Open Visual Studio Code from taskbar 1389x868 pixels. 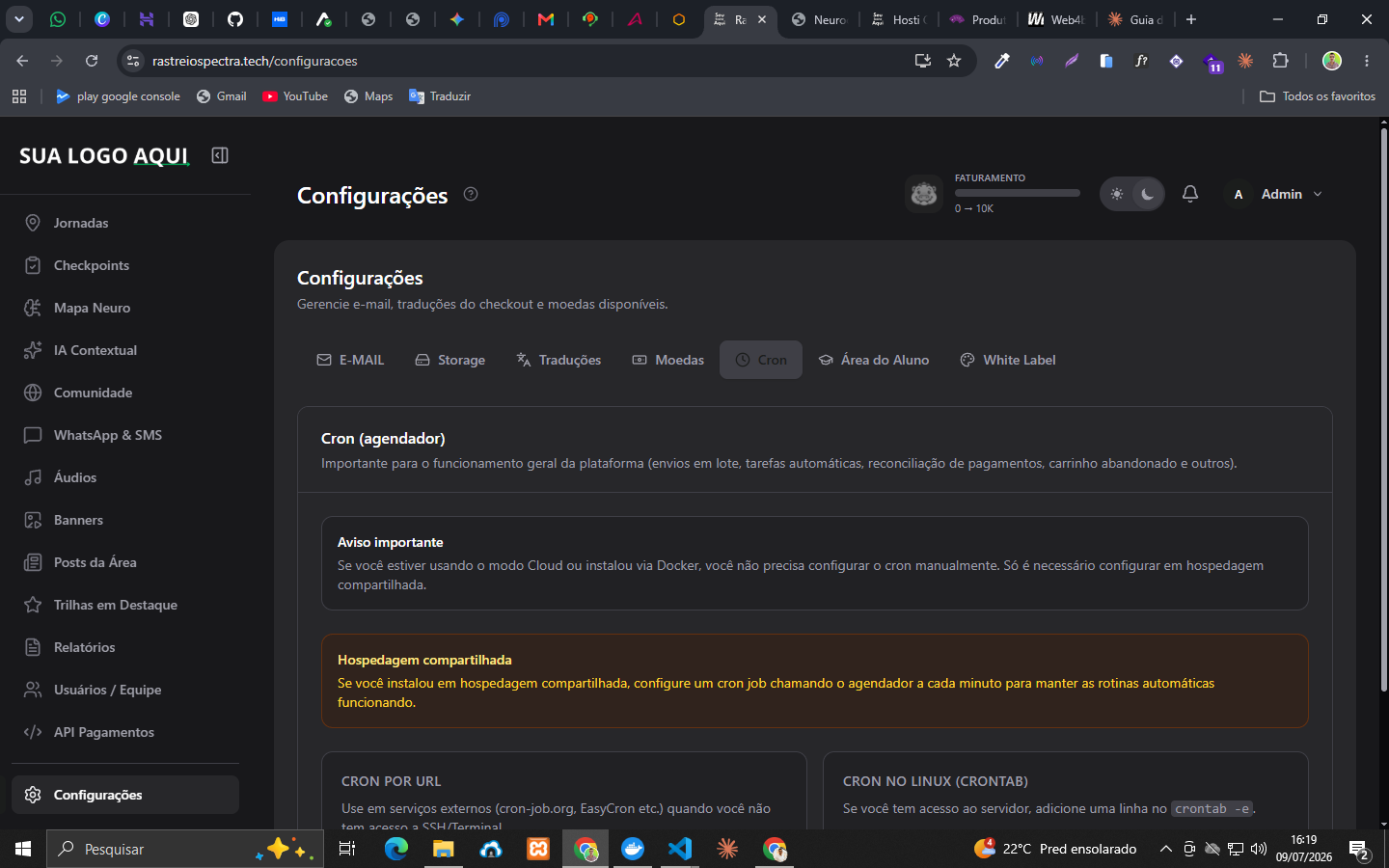[x=680, y=849]
